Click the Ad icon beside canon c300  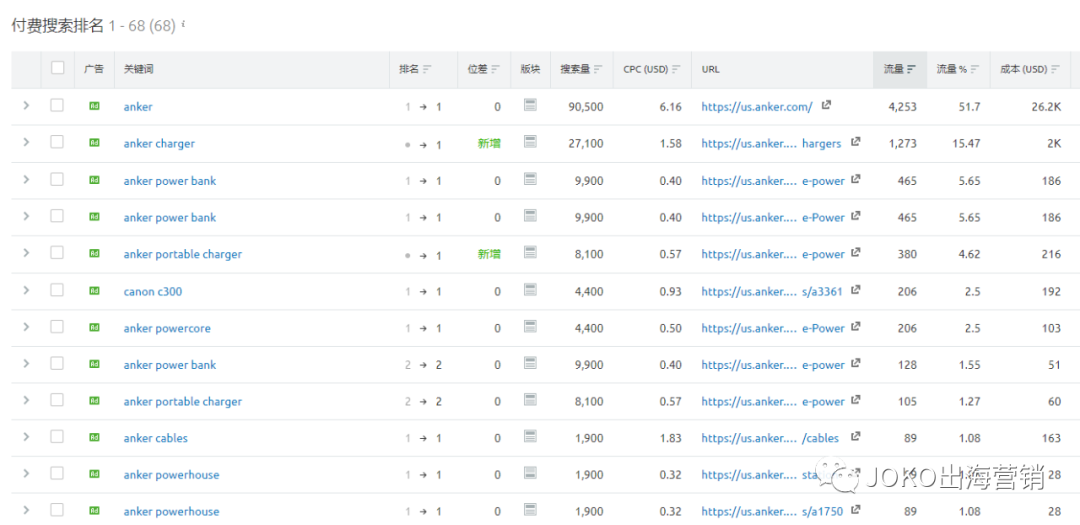click(94, 291)
